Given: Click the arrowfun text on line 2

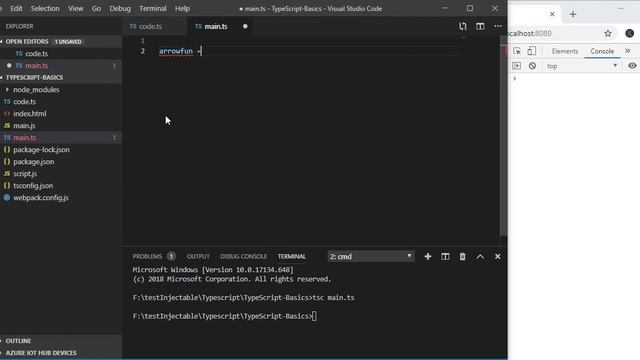Looking at the screenshot, I should [x=176, y=51].
